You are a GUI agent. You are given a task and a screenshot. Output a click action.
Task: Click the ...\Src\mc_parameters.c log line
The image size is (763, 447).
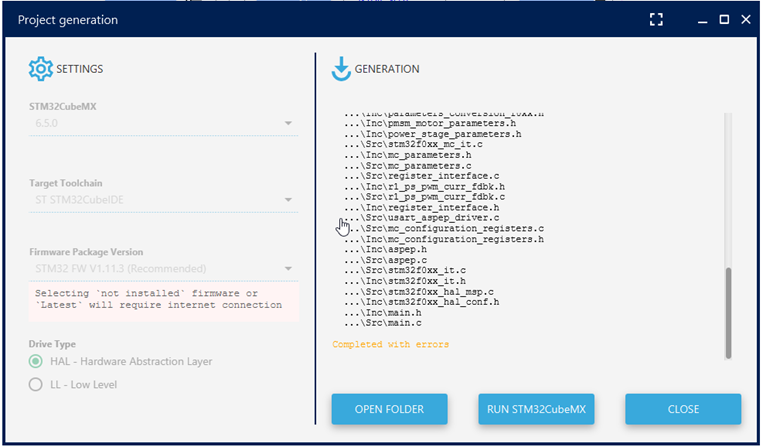(x=408, y=166)
